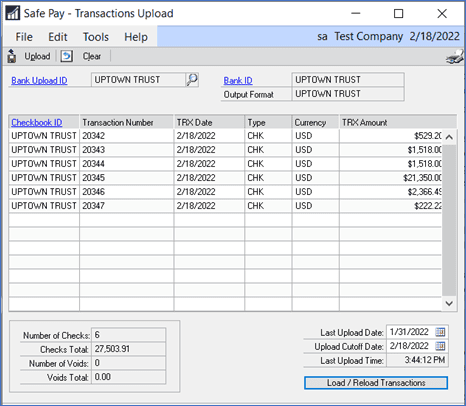
Task: Click the printer icon in the toolbar
Action: pyautogui.click(x=455, y=57)
